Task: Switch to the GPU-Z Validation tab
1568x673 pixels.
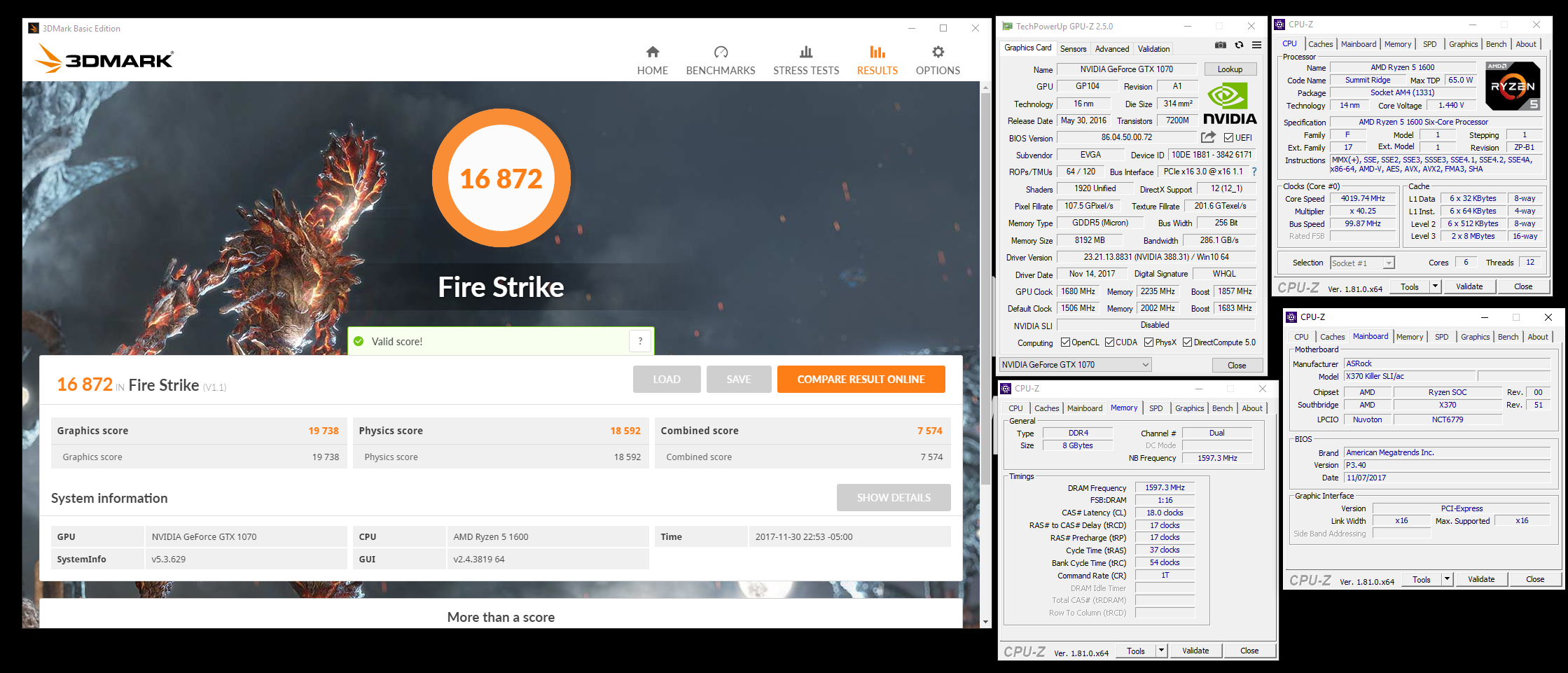Action: [1153, 49]
